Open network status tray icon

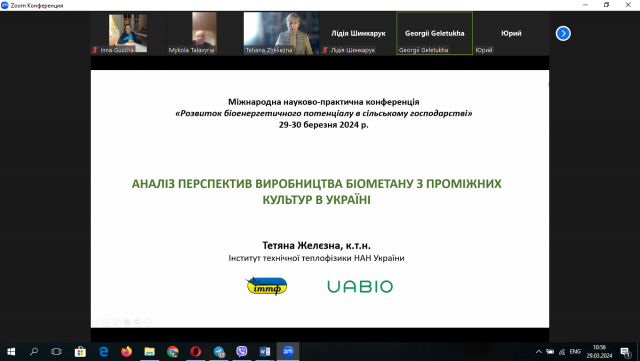pos(562,352)
